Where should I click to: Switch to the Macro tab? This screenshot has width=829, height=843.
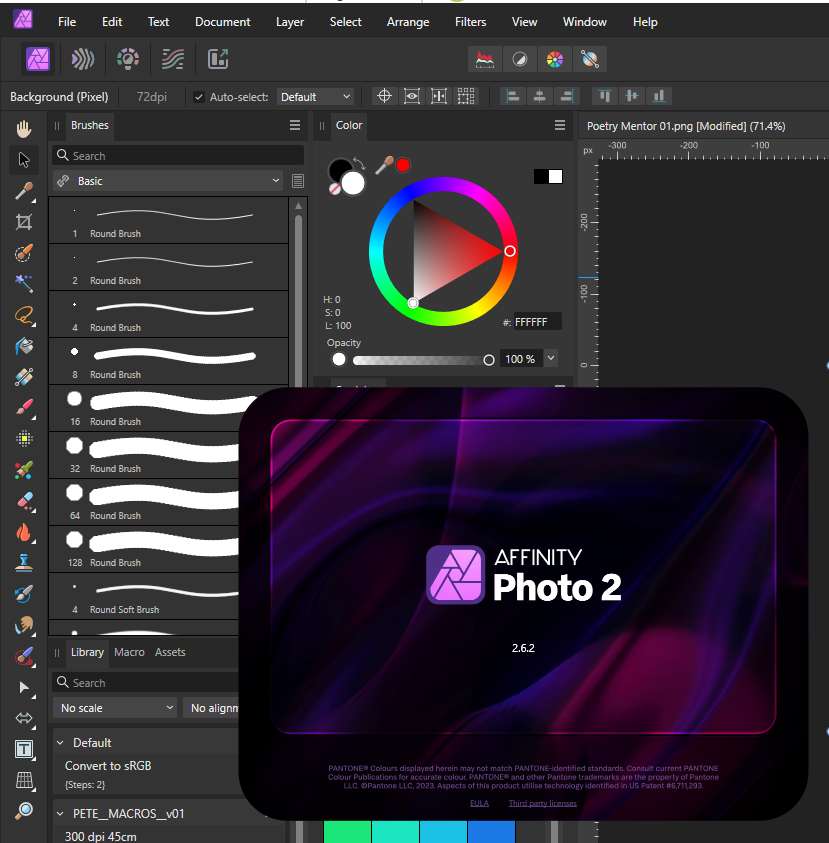pos(129,652)
